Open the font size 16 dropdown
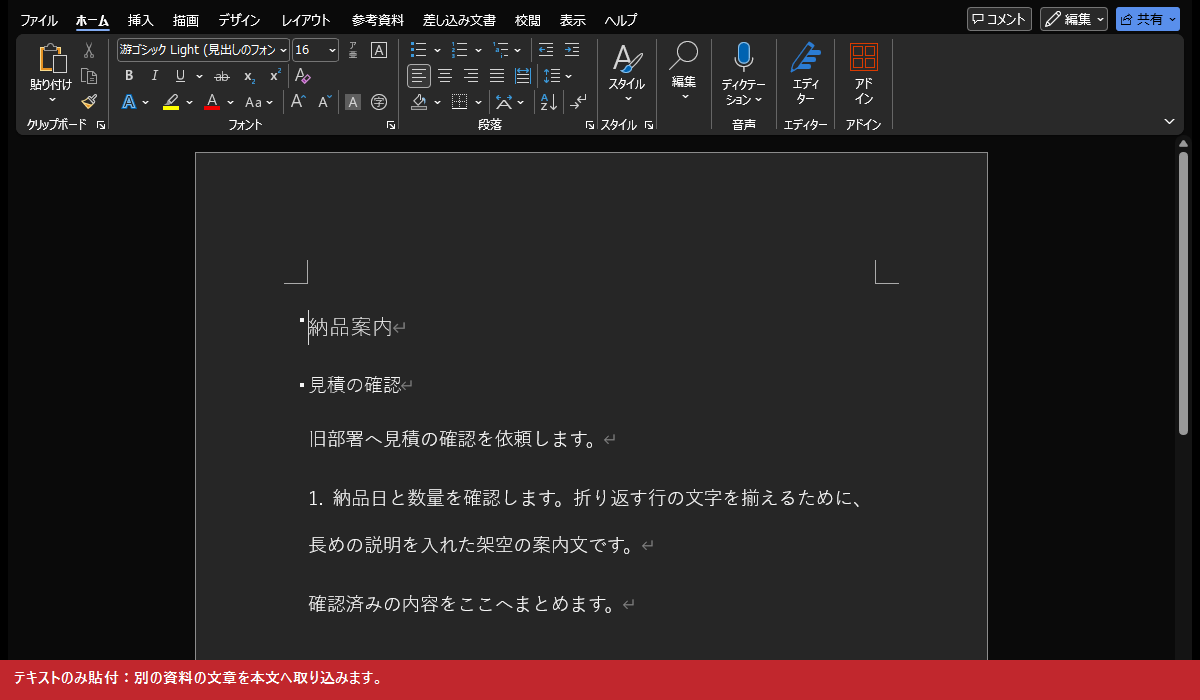Viewport: 1200px width, 700px height. (x=332, y=50)
